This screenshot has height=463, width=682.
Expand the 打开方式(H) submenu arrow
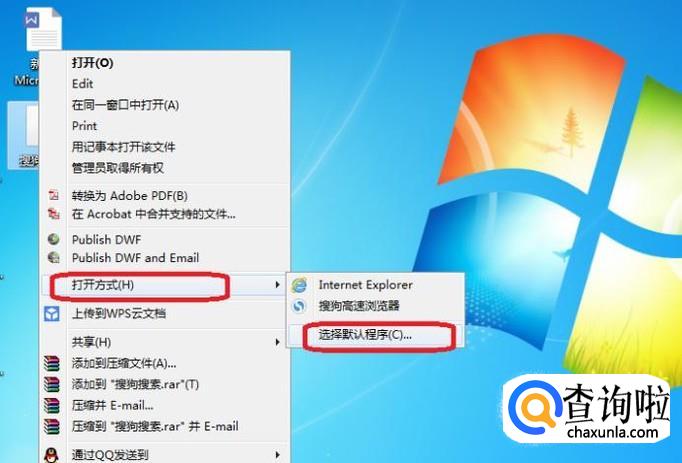click(x=277, y=285)
